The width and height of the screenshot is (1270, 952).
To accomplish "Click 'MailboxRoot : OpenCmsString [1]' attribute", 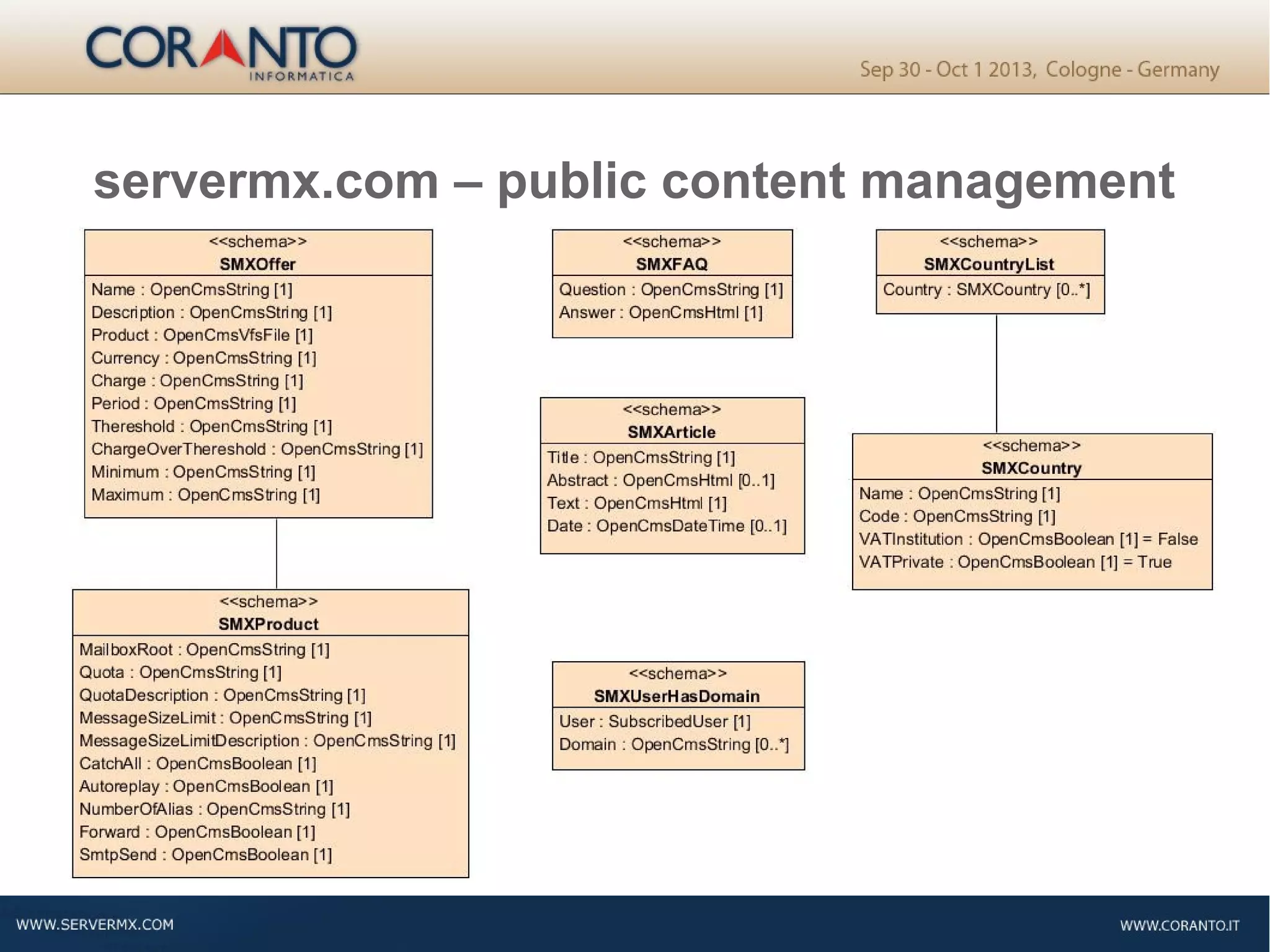I will [205, 650].
